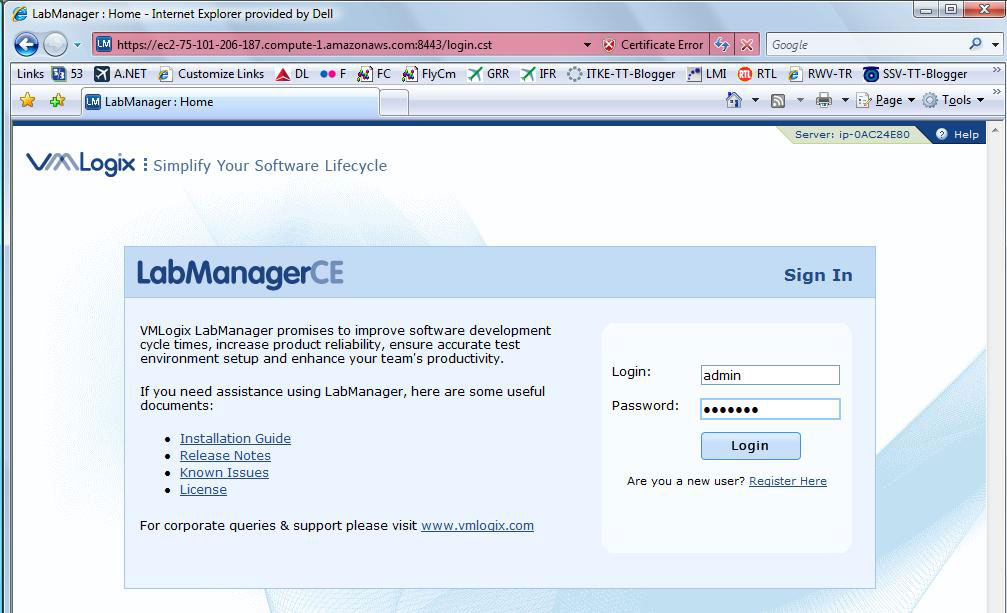Screen dimensions: 1007x613
Task: Open the GRR favorite link
Action: (488, 74)
